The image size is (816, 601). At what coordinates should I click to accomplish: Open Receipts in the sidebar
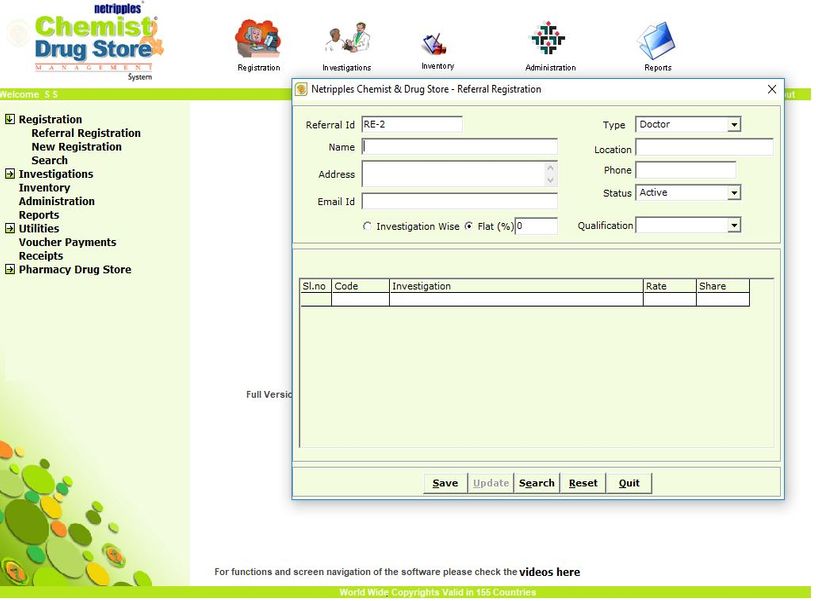(x=41, y=256)
